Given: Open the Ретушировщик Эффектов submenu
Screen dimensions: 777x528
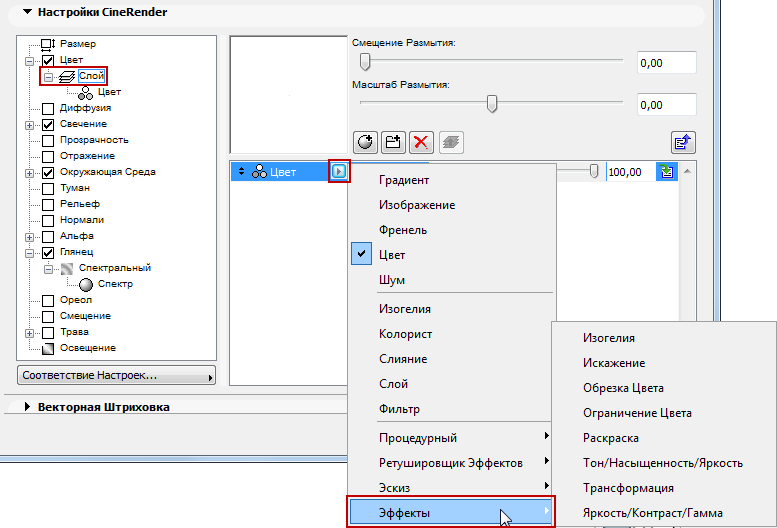Looking at the screenshot, I should (x=450, y=463).
